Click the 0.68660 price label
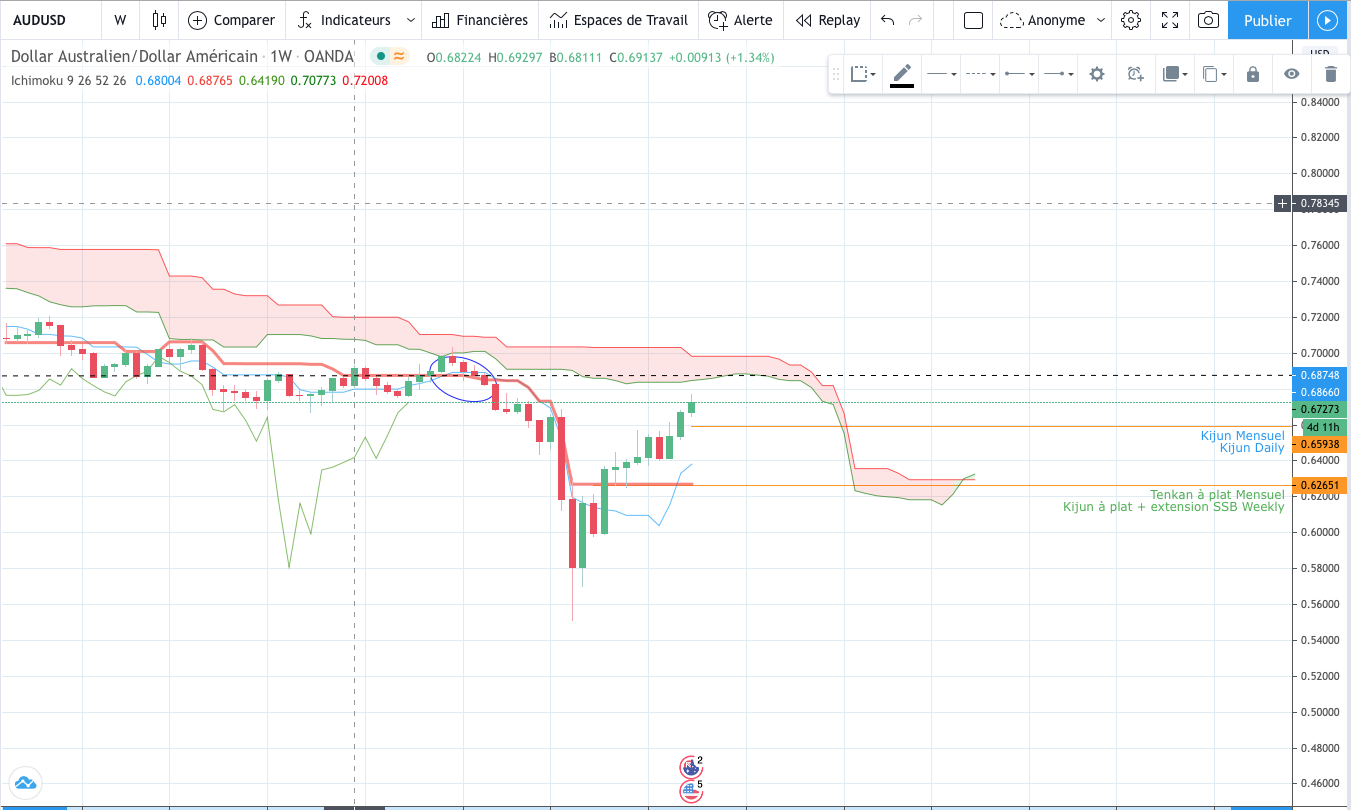The image size is (1351, 810). coord(1320,391)
